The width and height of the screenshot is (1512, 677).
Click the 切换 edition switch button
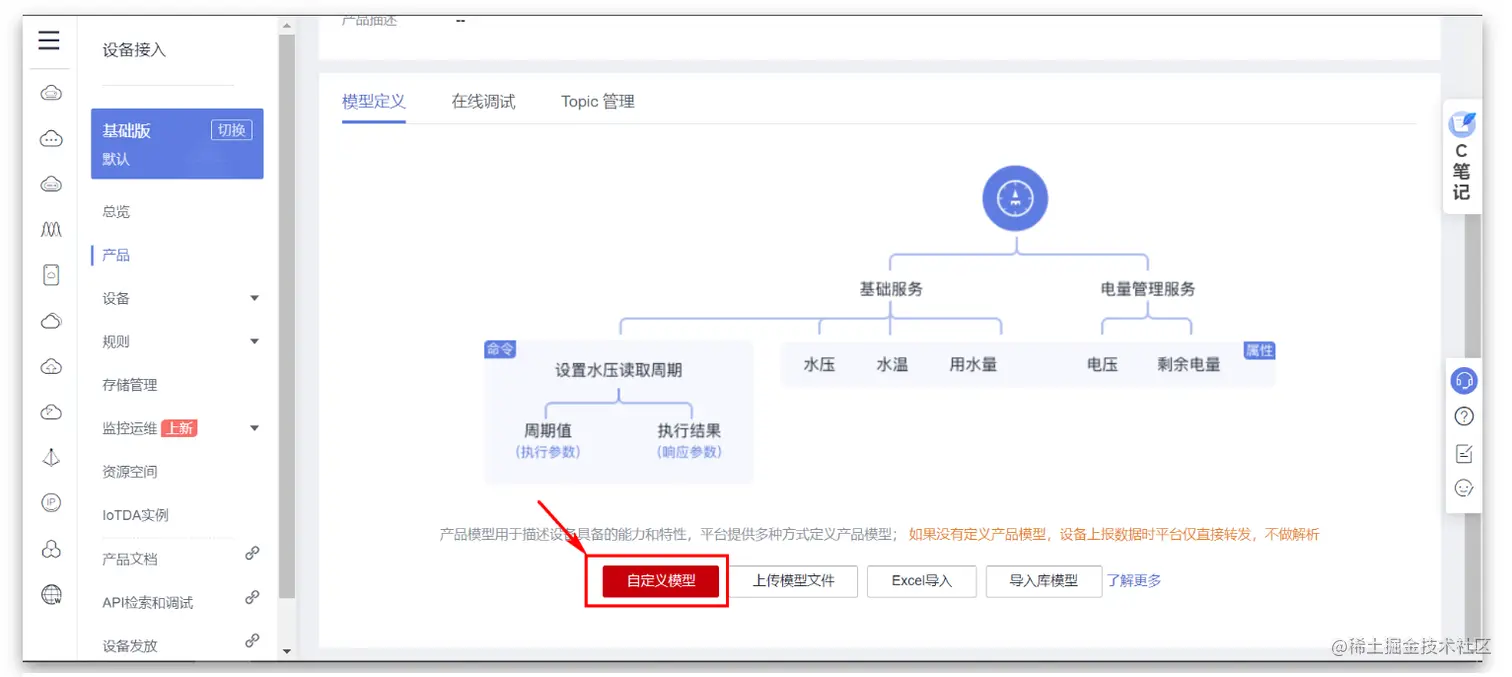(232, 130)
